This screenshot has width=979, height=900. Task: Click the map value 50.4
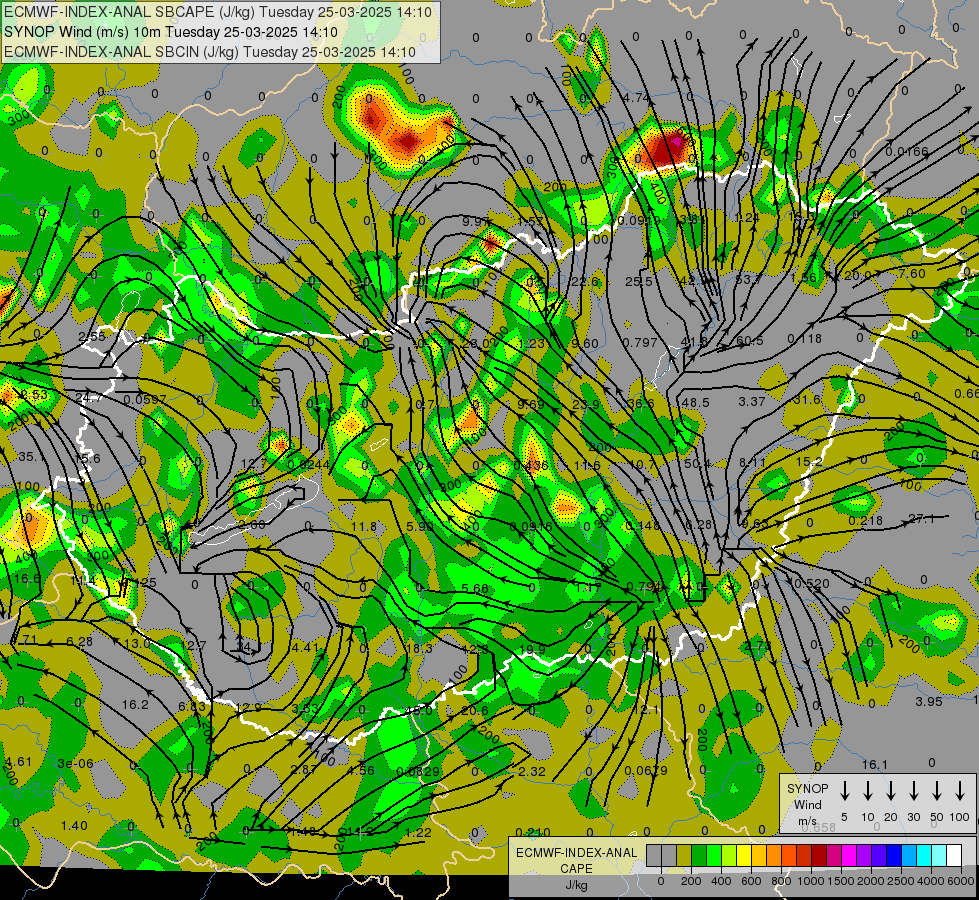tap(697, 463)
